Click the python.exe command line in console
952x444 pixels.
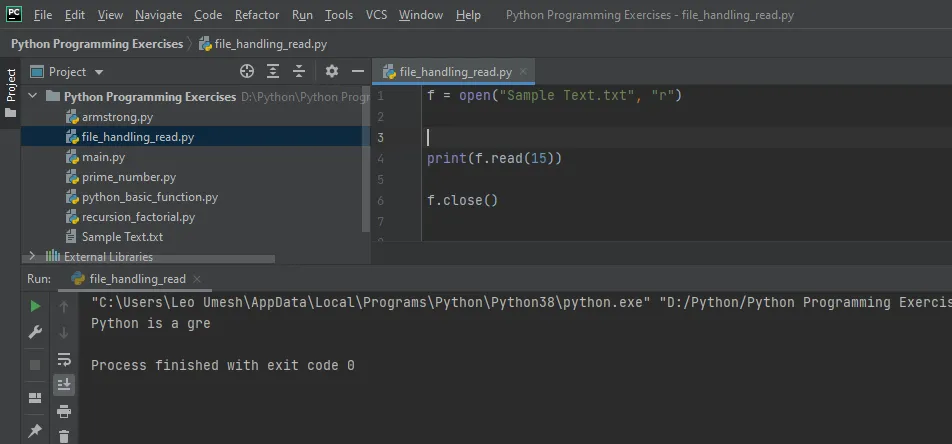tap(521, 302)
